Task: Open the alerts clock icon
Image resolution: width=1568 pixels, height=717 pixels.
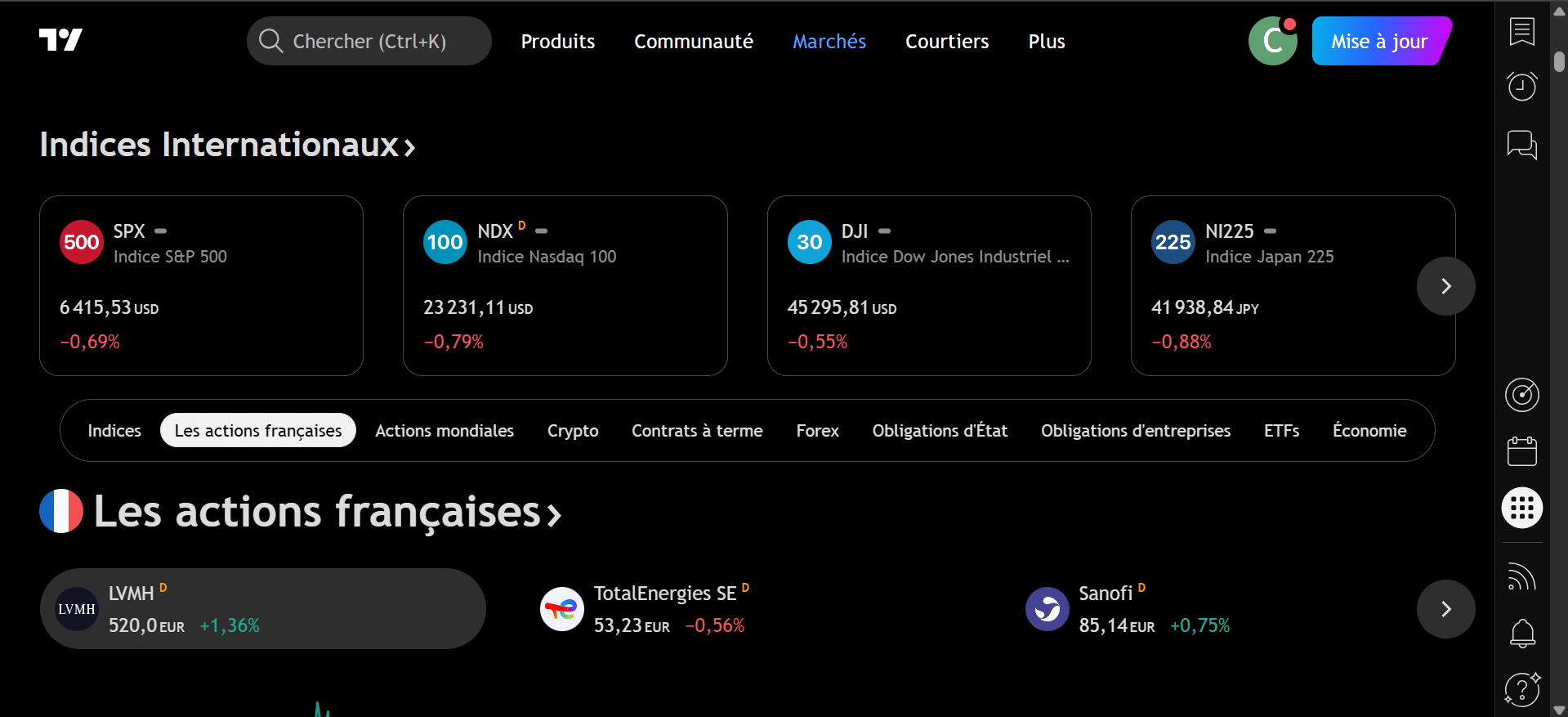Action: point(1521,86)
